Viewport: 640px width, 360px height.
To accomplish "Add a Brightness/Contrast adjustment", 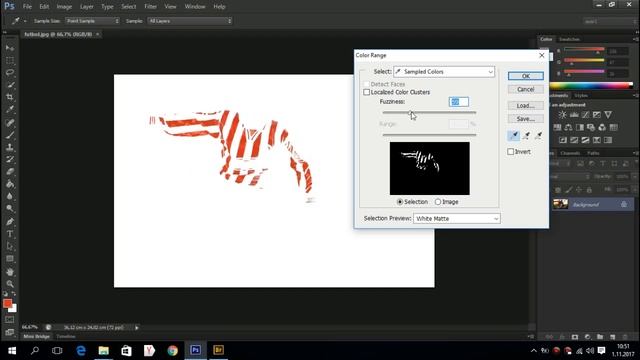I will click(562, 115).
